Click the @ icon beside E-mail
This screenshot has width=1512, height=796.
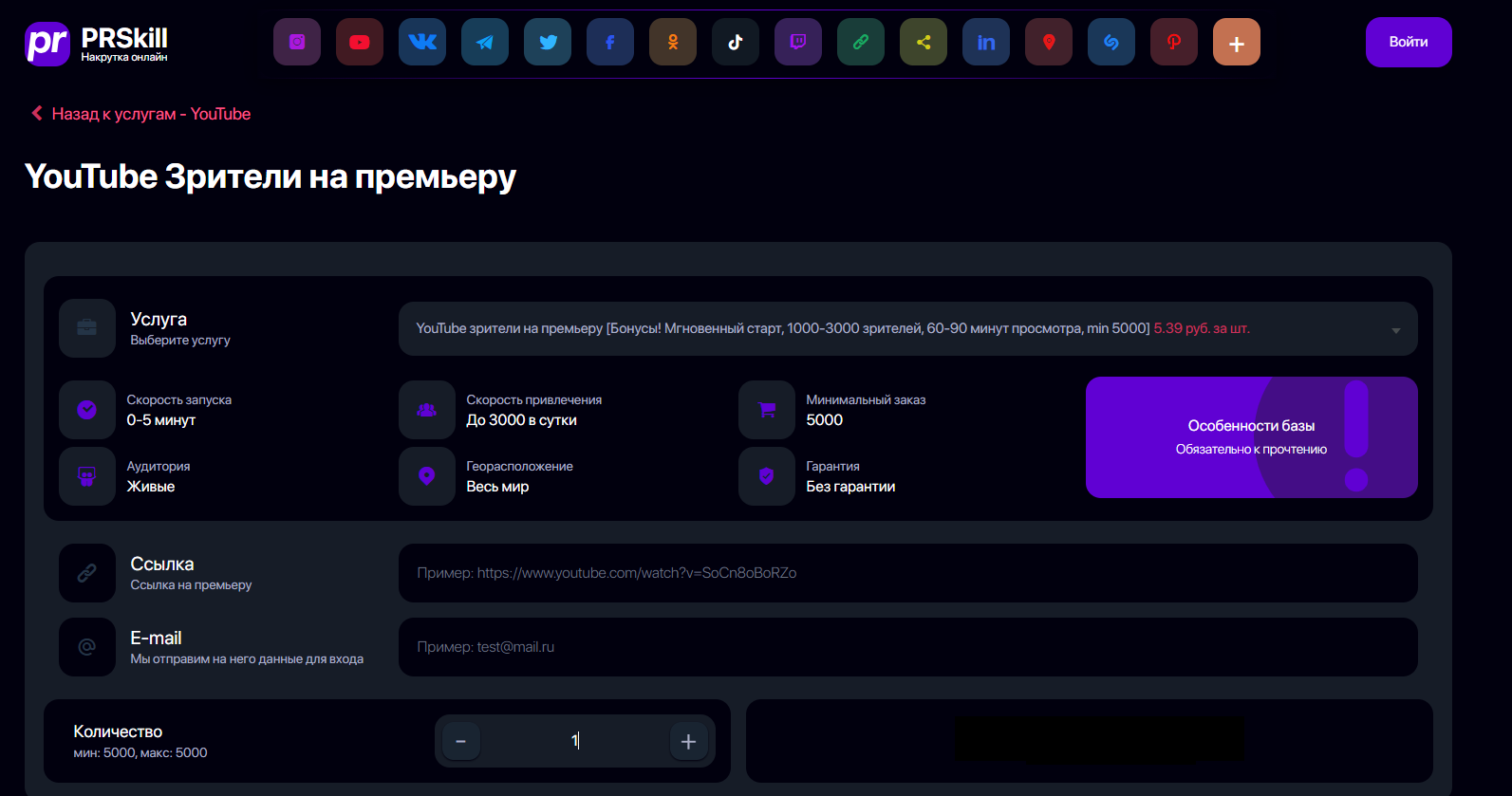click(87, 647)
